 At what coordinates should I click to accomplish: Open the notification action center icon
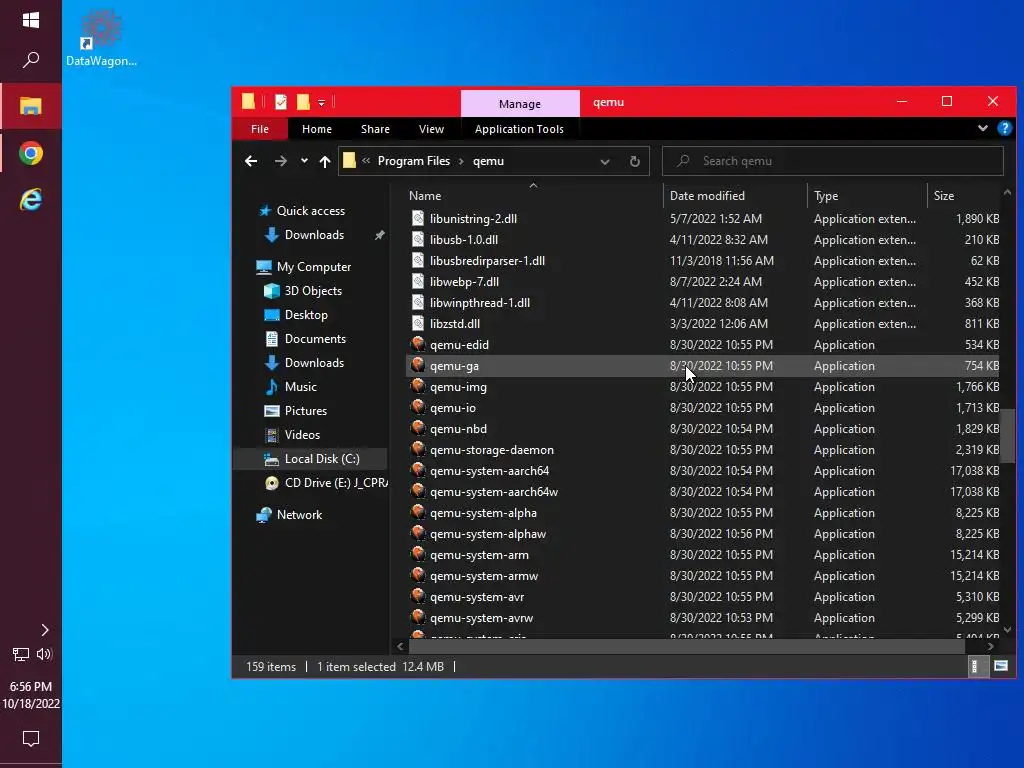tap(31, 739)
